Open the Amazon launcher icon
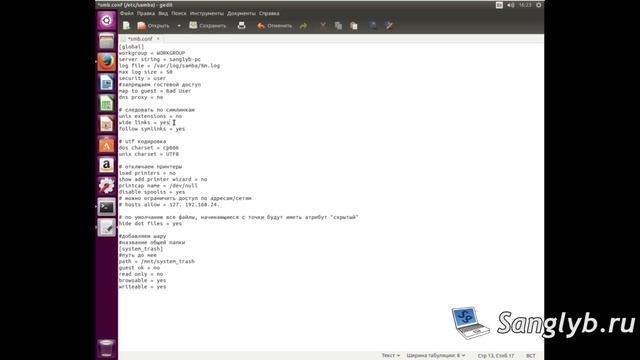This screenshot has height=360, width=640. (107, 165)
